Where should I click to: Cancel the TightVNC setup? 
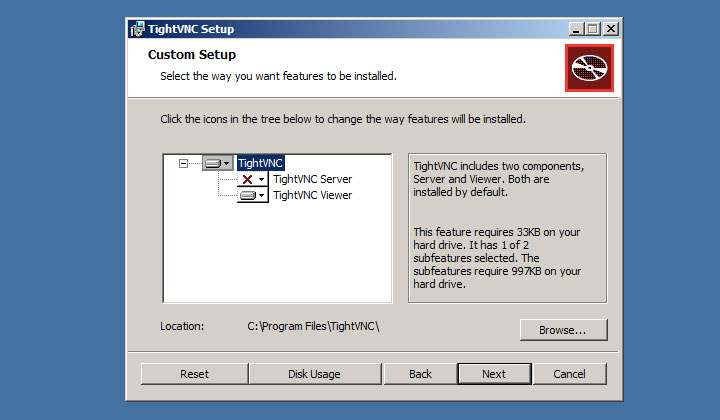pos(569,374)
